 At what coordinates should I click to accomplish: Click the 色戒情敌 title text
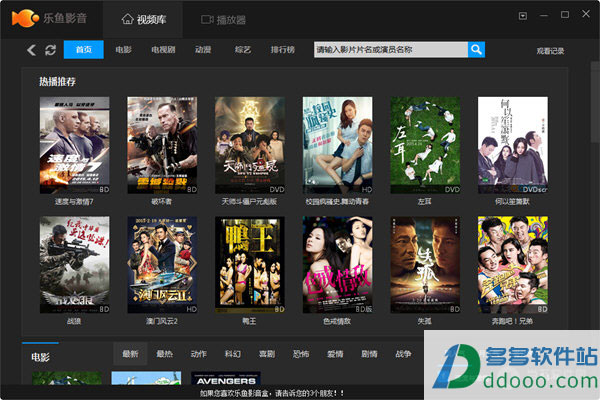337,321
